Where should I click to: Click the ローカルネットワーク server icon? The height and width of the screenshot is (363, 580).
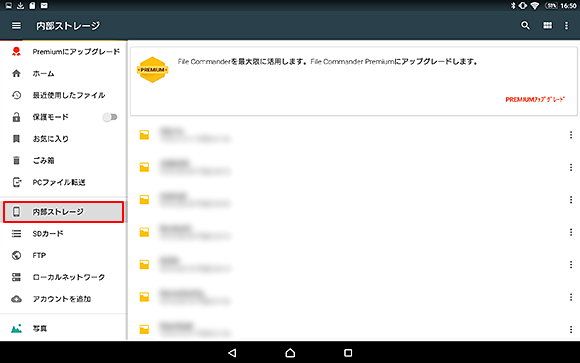(16, 277)
